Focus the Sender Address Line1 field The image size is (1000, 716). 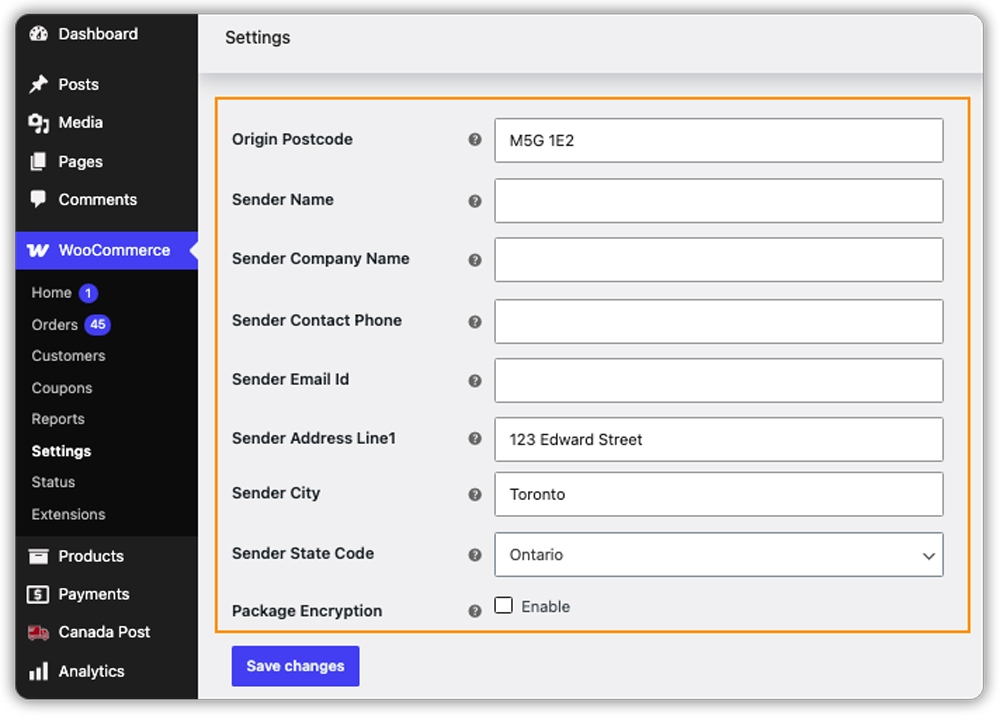pos(719,439)
